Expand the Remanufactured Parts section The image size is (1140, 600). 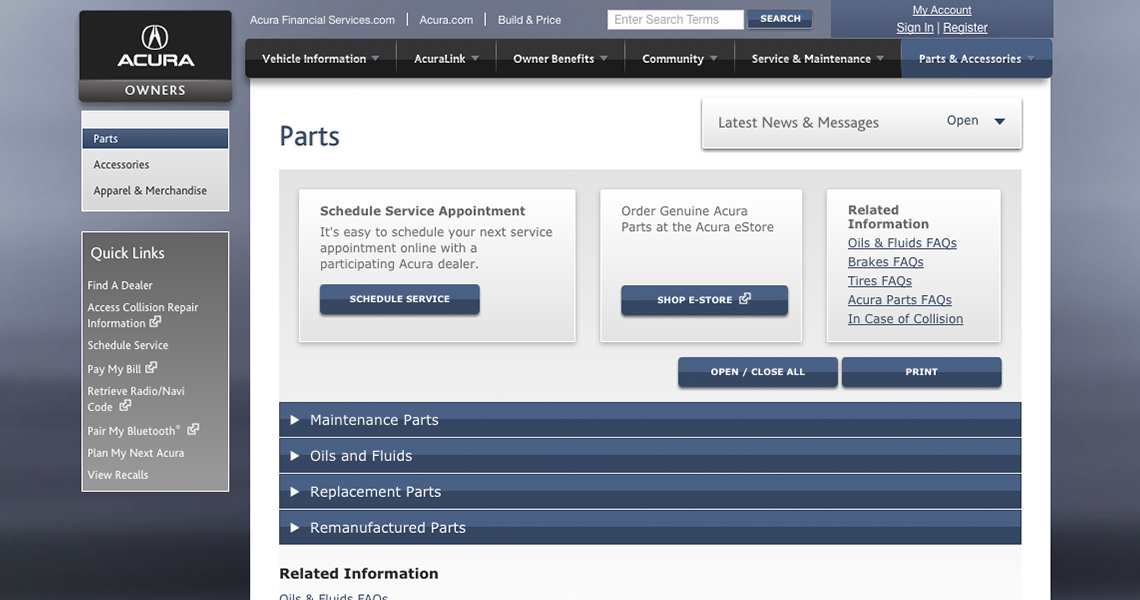pos(387,528)
